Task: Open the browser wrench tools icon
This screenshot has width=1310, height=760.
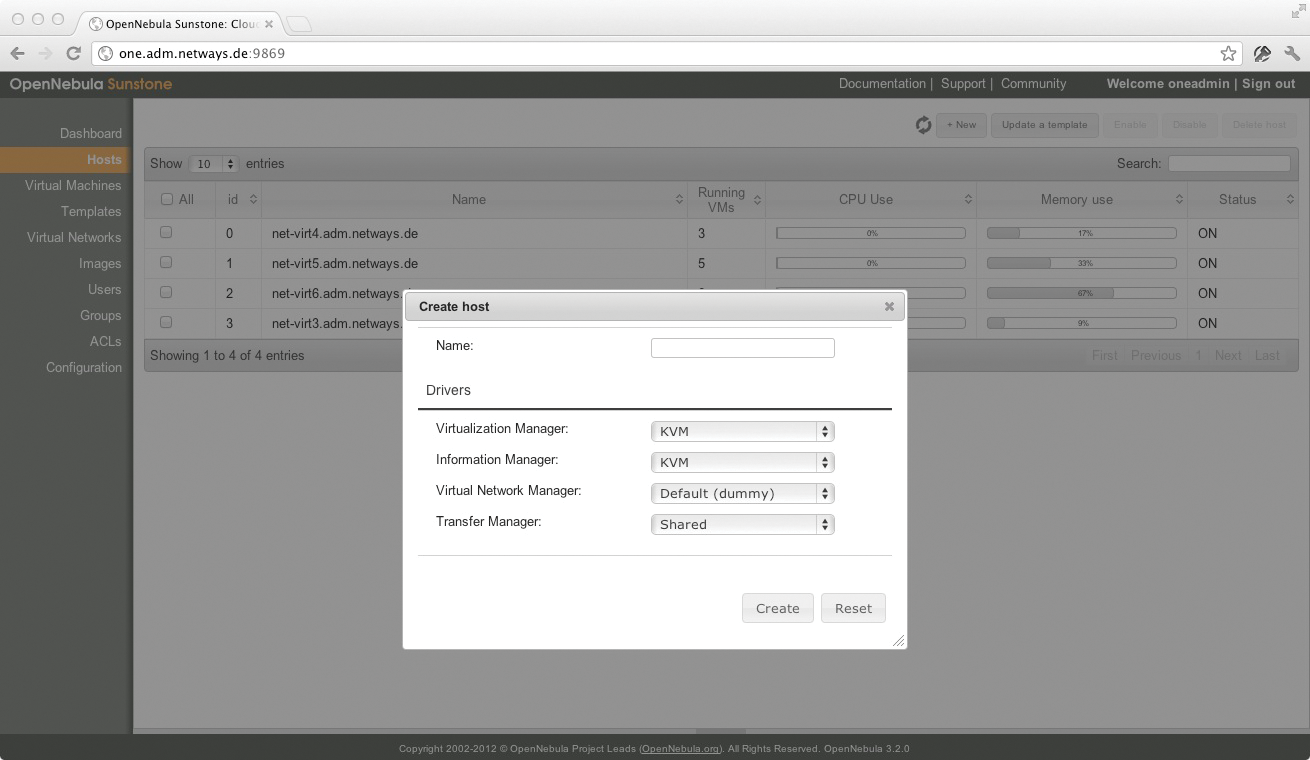Action: 1293,53
